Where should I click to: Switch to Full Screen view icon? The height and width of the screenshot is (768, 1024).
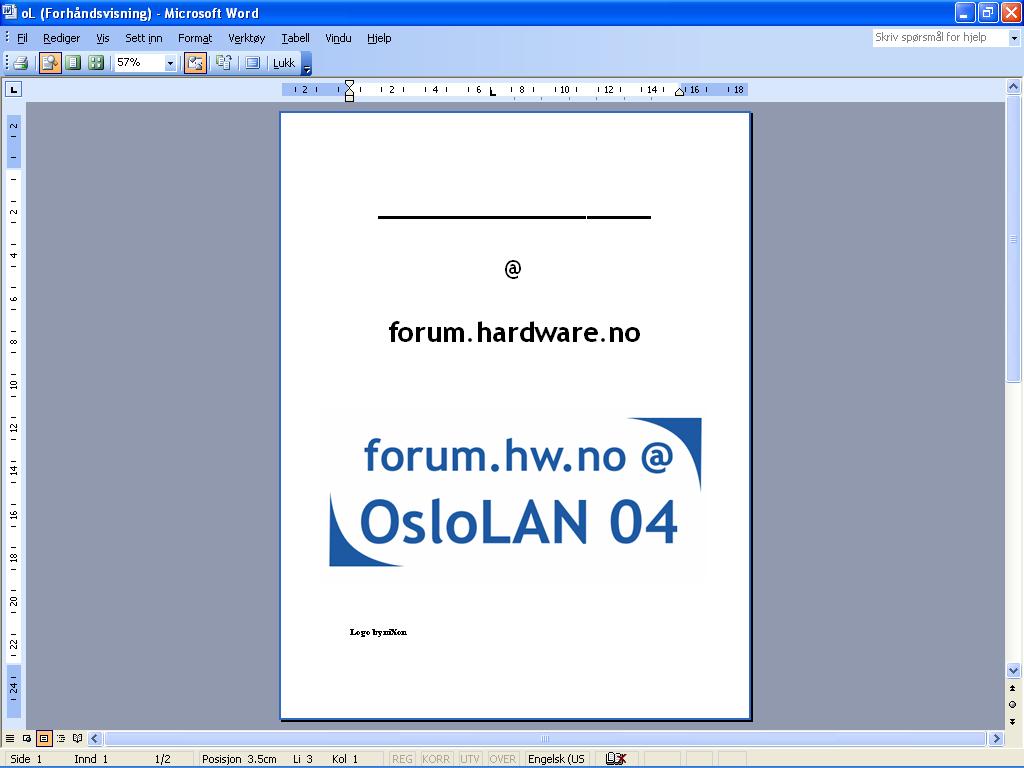253,63
